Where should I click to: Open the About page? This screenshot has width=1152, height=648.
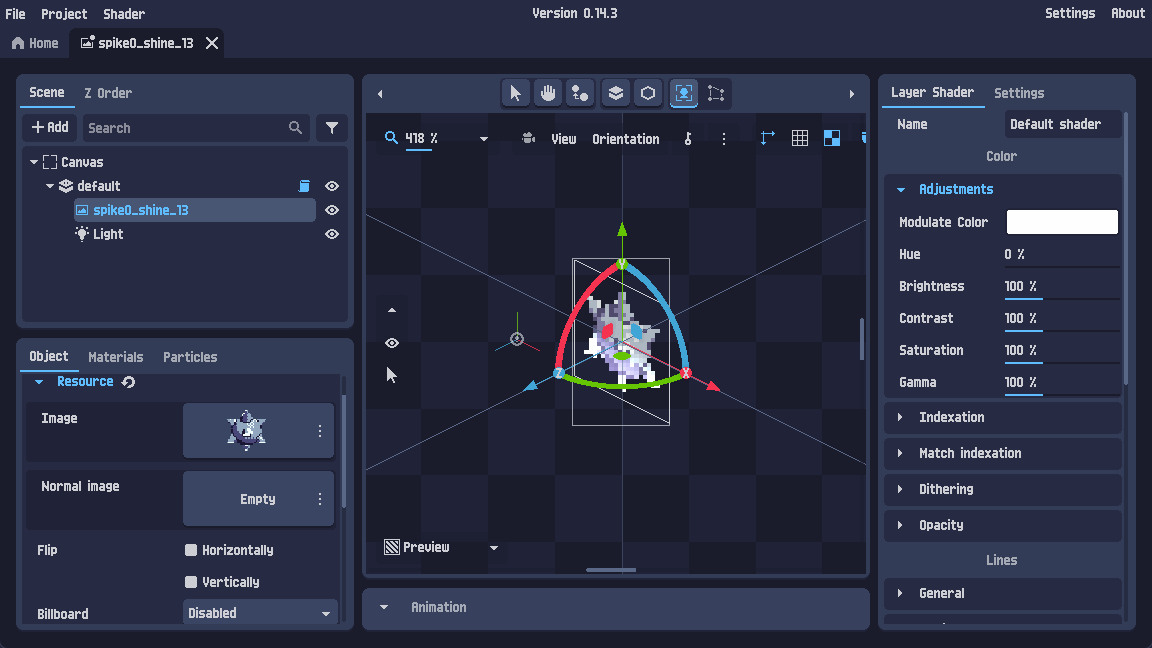1128,13
